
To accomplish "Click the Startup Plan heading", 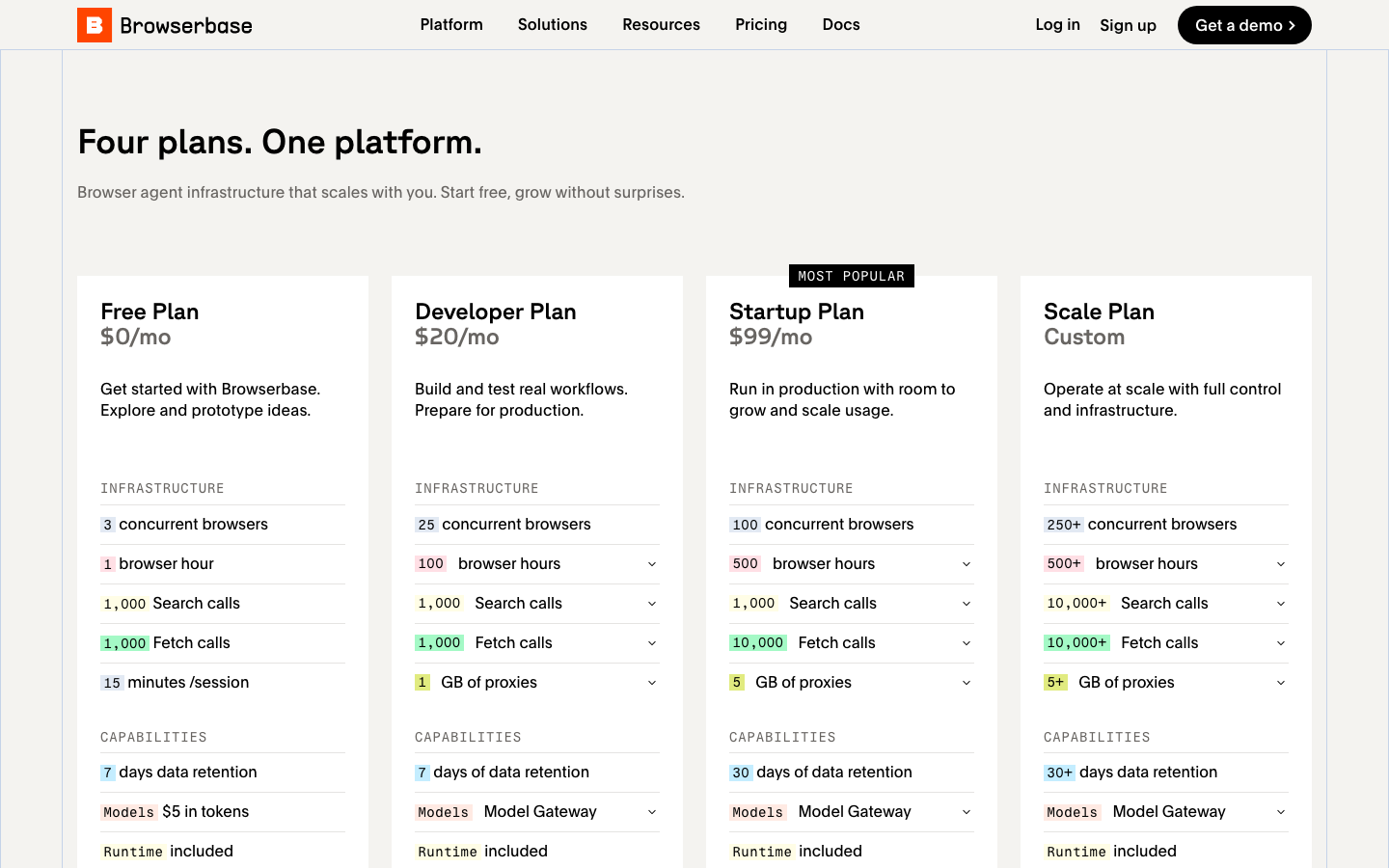I will (797, 312).
